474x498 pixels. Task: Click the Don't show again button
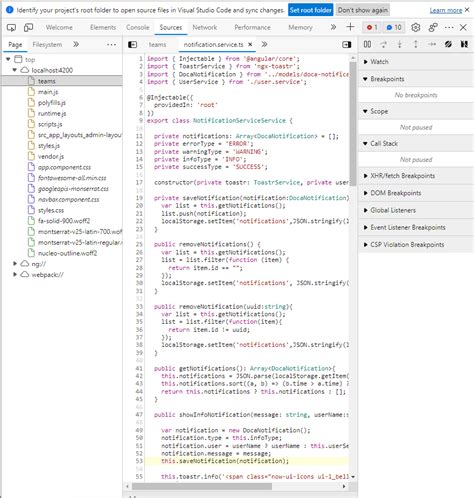click(x=363, y=10)
